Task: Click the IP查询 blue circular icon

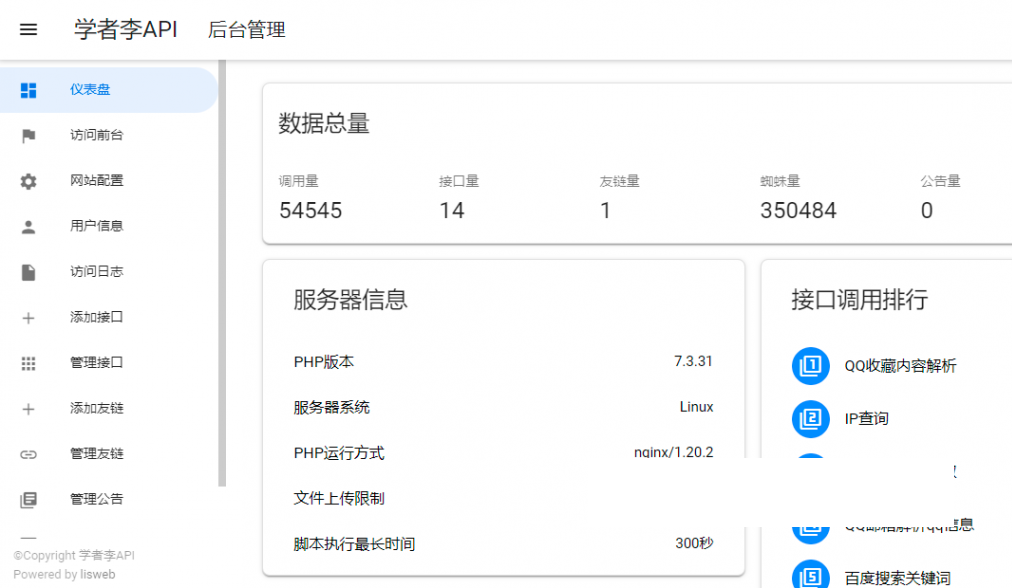Action: (x=810, y=419)
